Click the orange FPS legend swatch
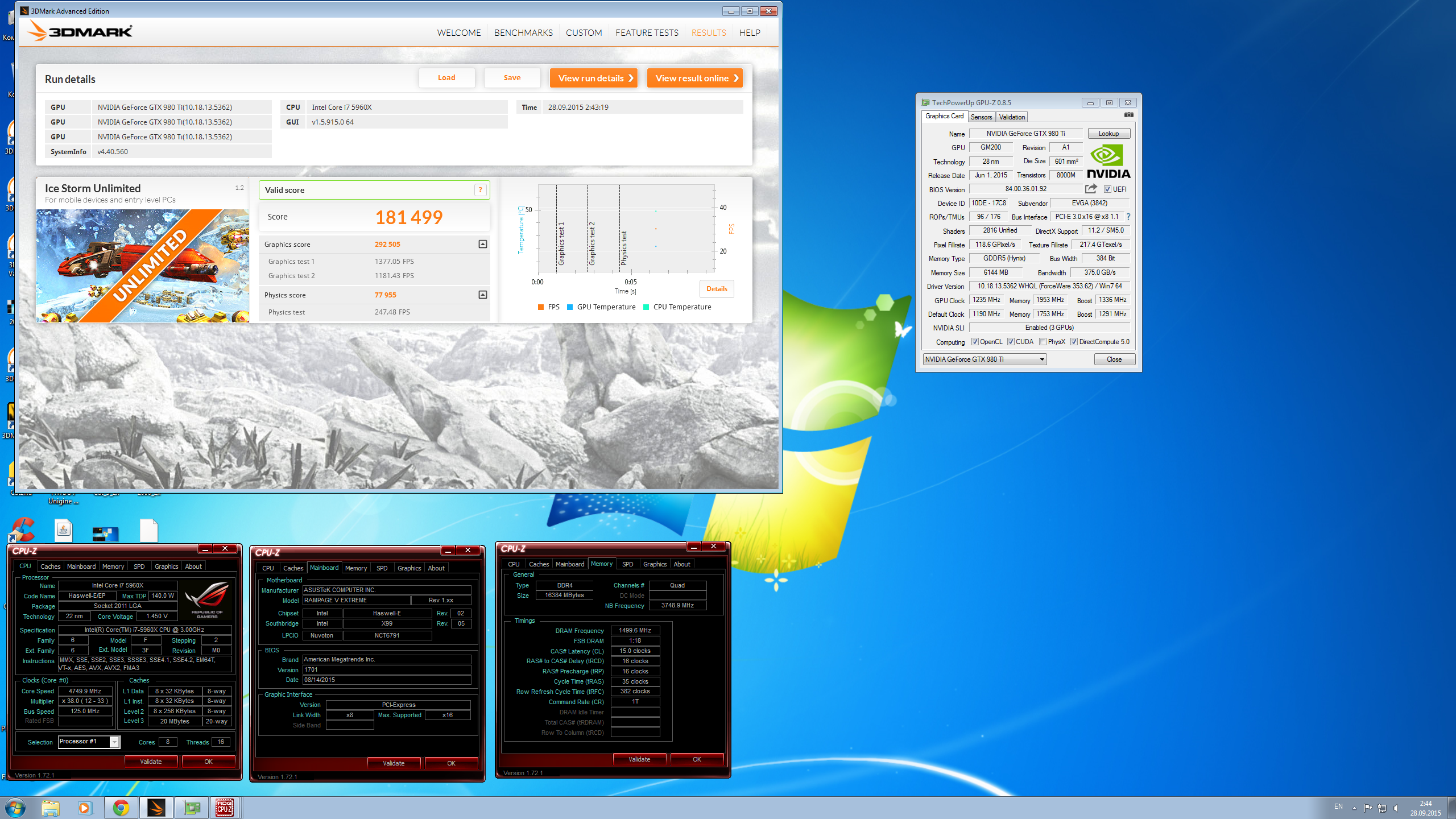Viewport: 1456px width, 819px height. click(x=541, y=307)
